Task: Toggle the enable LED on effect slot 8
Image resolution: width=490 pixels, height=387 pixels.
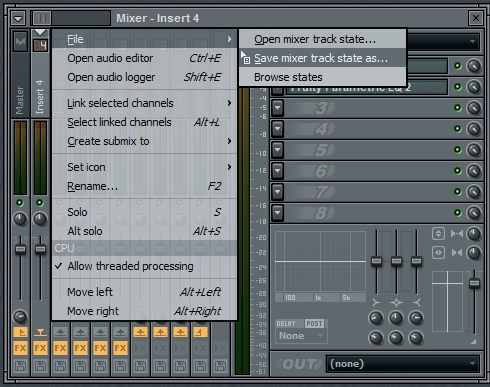Action: pyautogui.click(x=458, y=213)
